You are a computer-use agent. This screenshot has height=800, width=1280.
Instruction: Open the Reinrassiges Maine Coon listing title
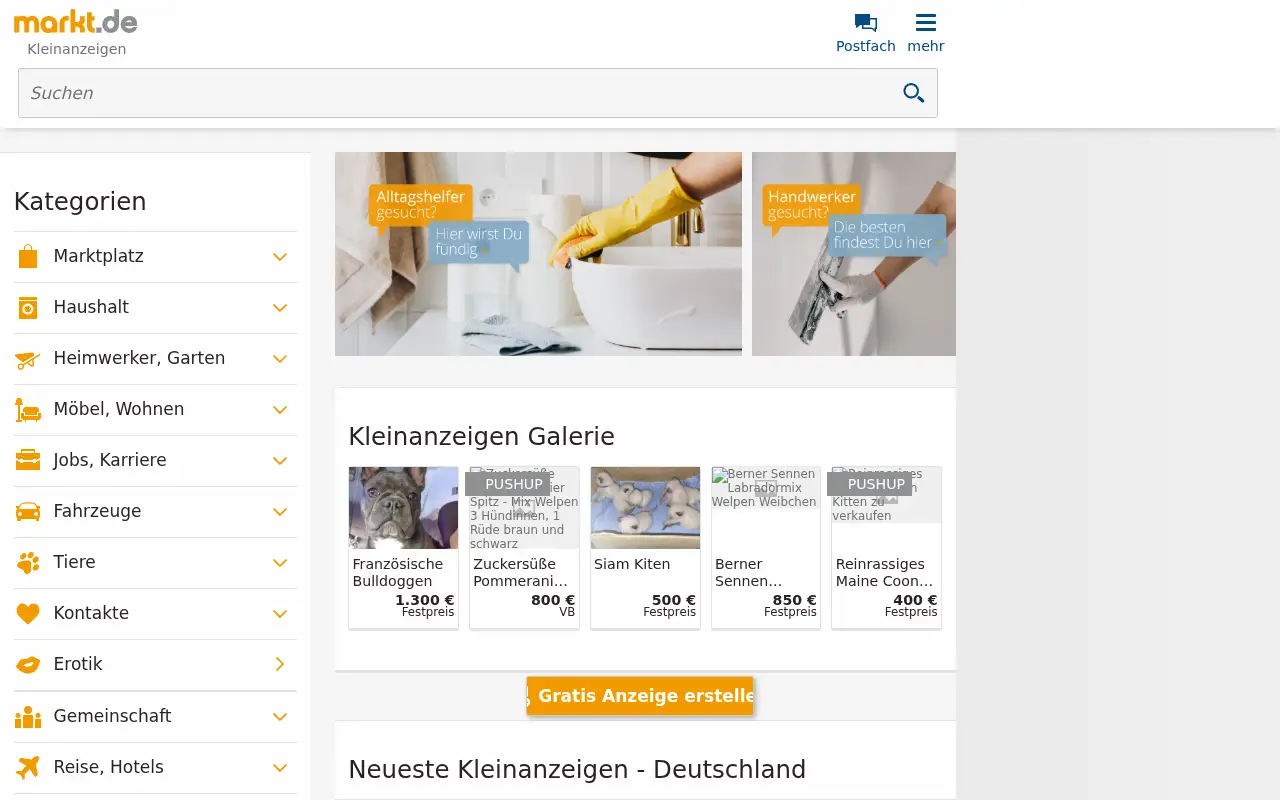pyautogui.click(x=884, y=572)
